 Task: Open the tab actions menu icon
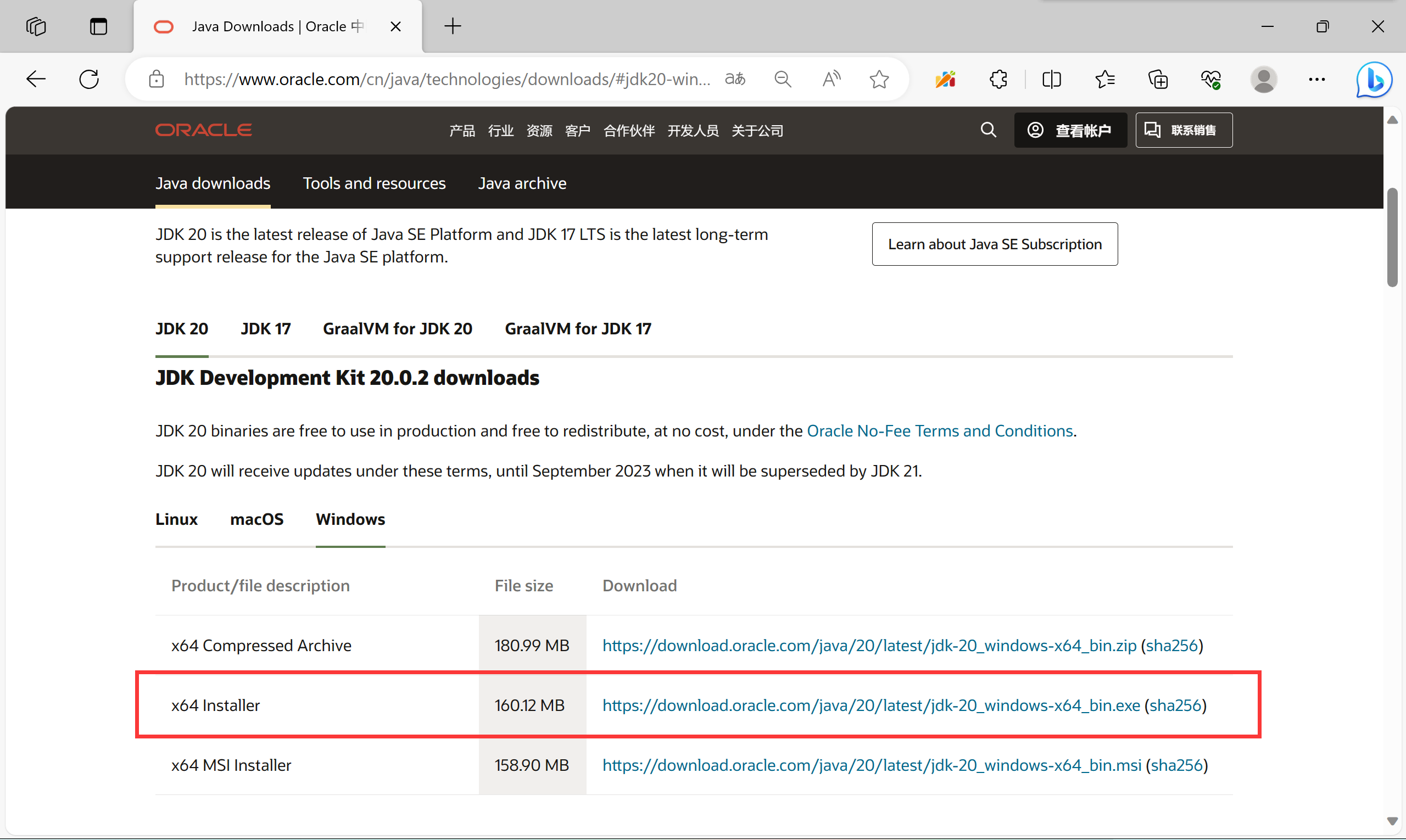pos(98,26)
